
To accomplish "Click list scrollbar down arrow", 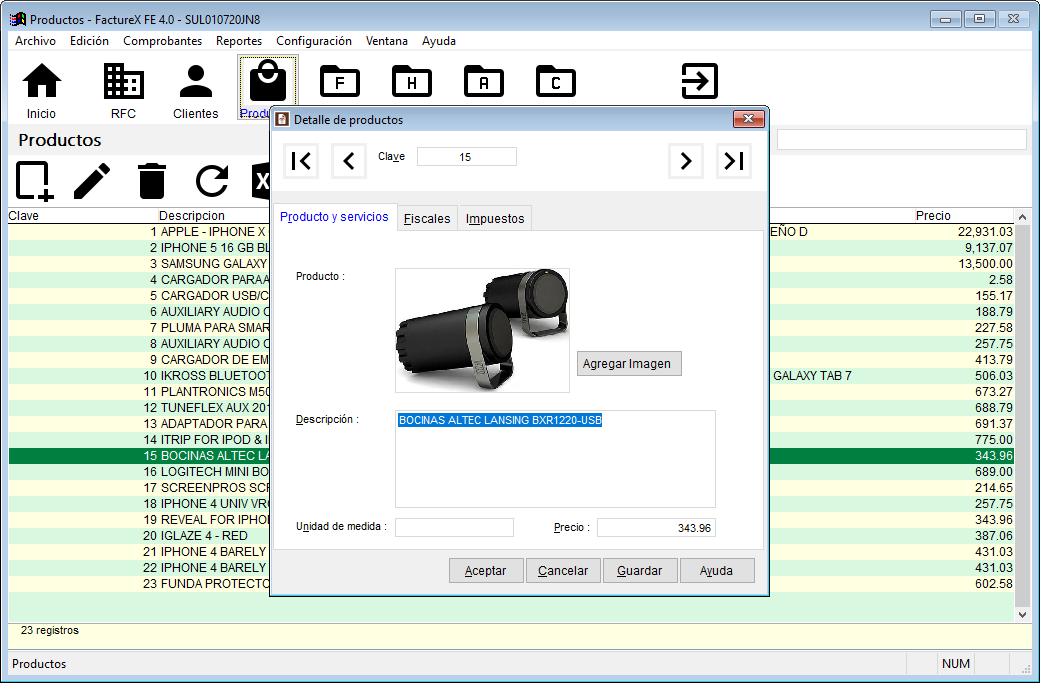I will click(x=1022, y=614).
